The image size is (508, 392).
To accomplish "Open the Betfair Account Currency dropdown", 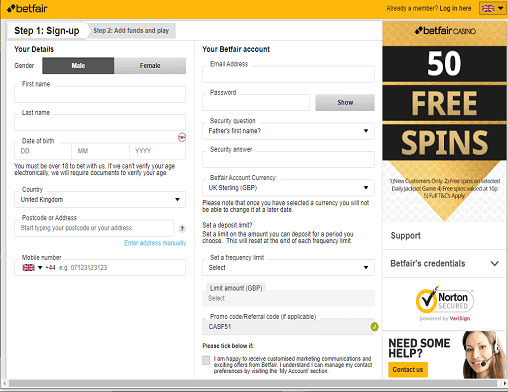I will coord(288,188).
